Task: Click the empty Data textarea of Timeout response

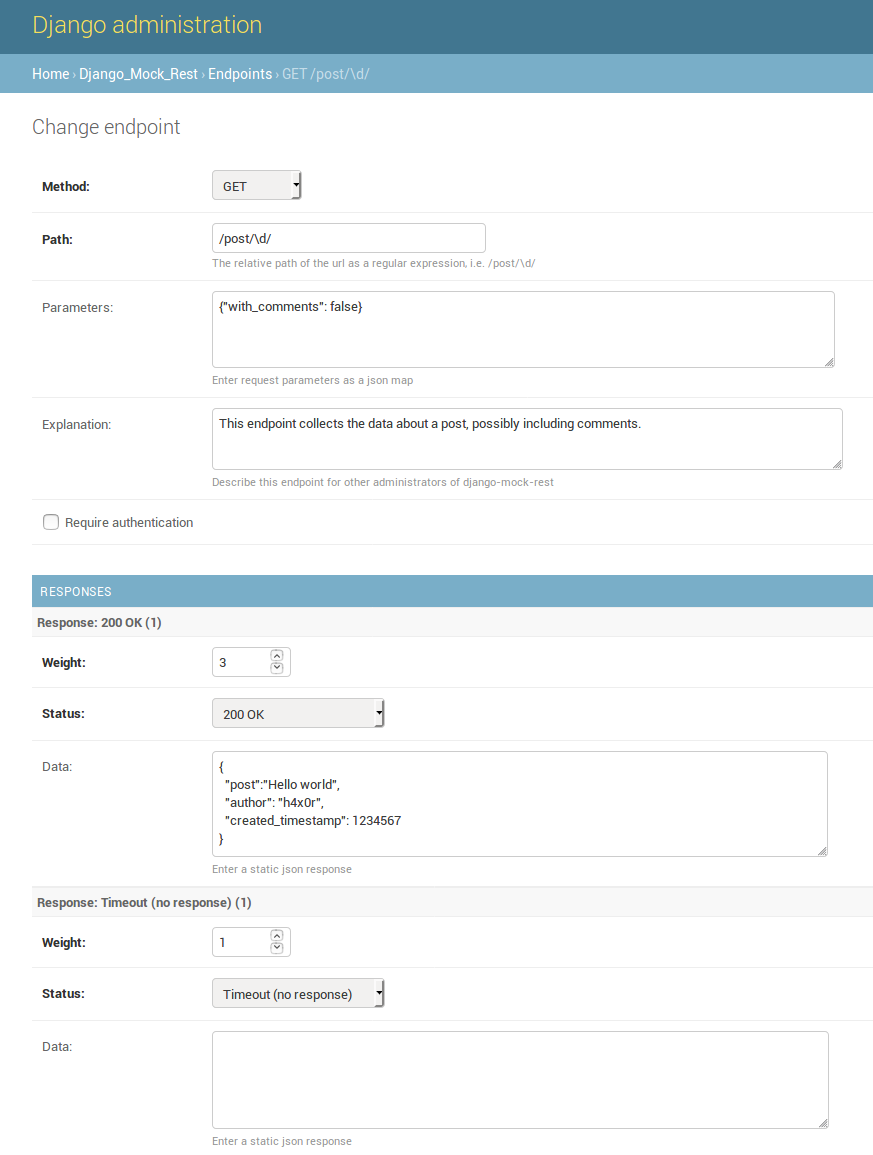Action: pyautogui.click(x=520, y=1080)
